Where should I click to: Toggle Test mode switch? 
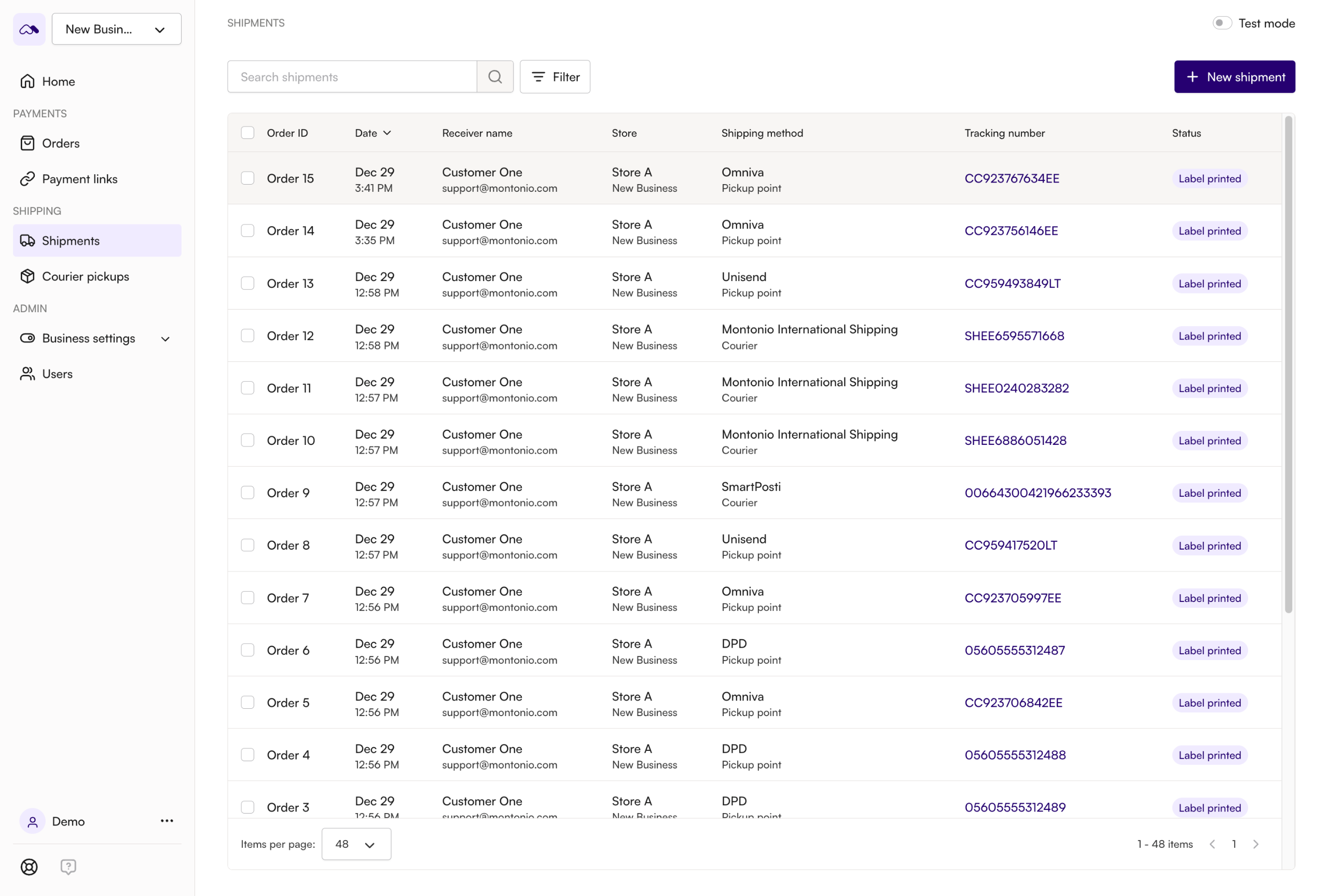[1222, 23]
